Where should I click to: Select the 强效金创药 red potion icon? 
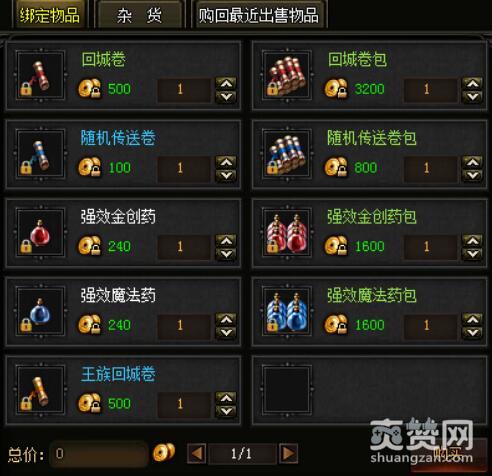pos(41,233)
